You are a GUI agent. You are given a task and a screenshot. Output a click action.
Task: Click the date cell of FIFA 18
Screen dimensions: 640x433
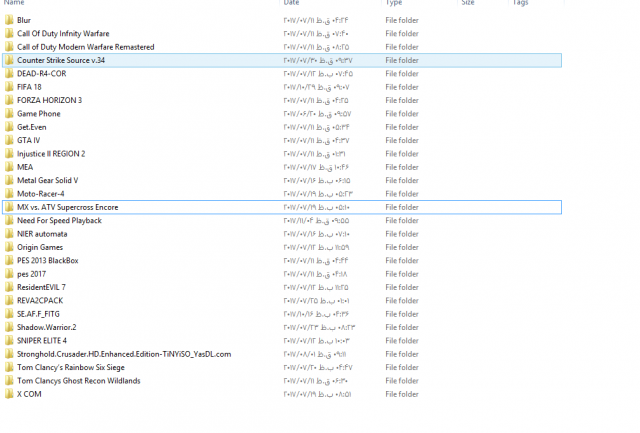click(x=316, y=87)
